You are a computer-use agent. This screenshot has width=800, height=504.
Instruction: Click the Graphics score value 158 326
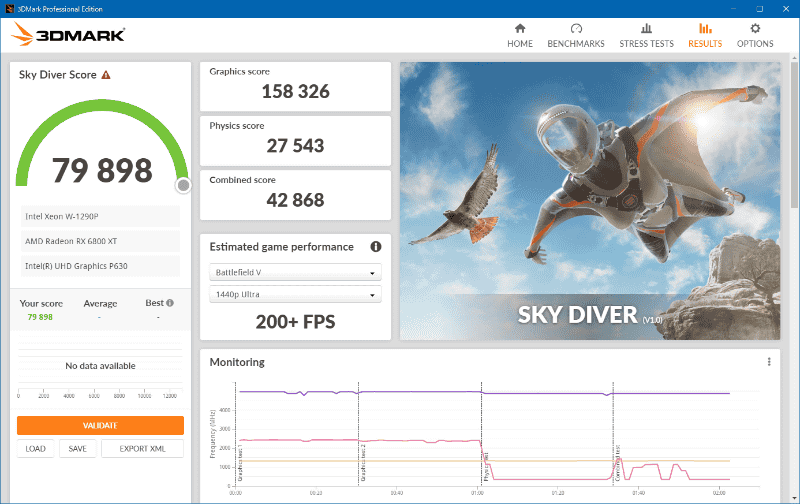[295, 92]
